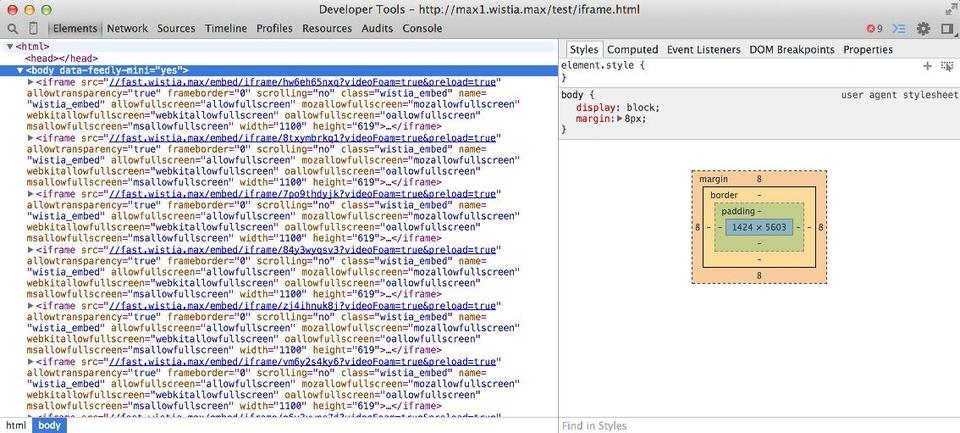Click the top margin value 8
960x433 pixels.
click(x=759, y=179)
